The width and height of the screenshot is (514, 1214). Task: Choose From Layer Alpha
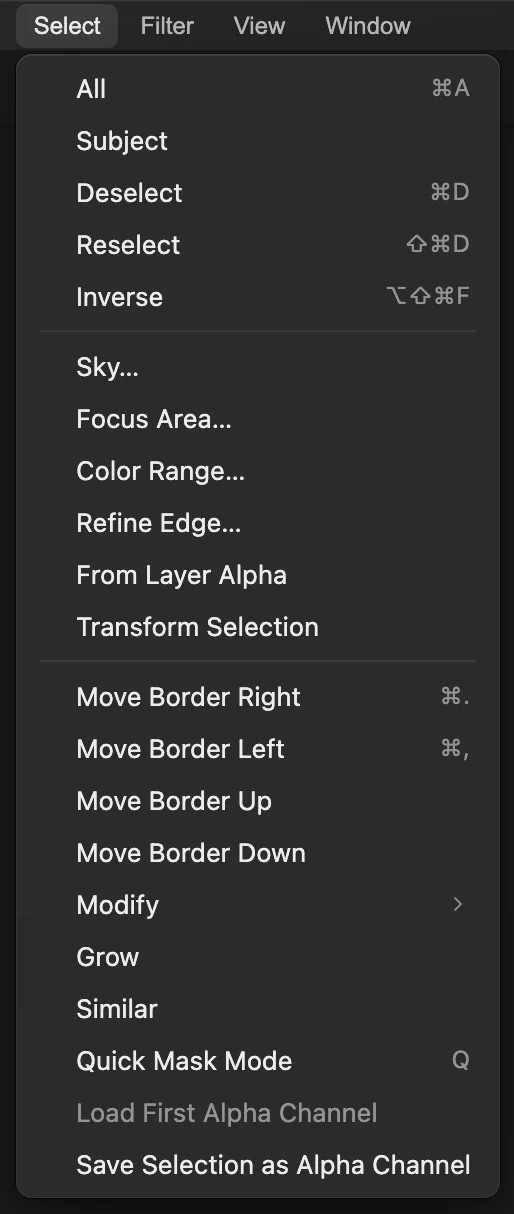coord(258,575)
